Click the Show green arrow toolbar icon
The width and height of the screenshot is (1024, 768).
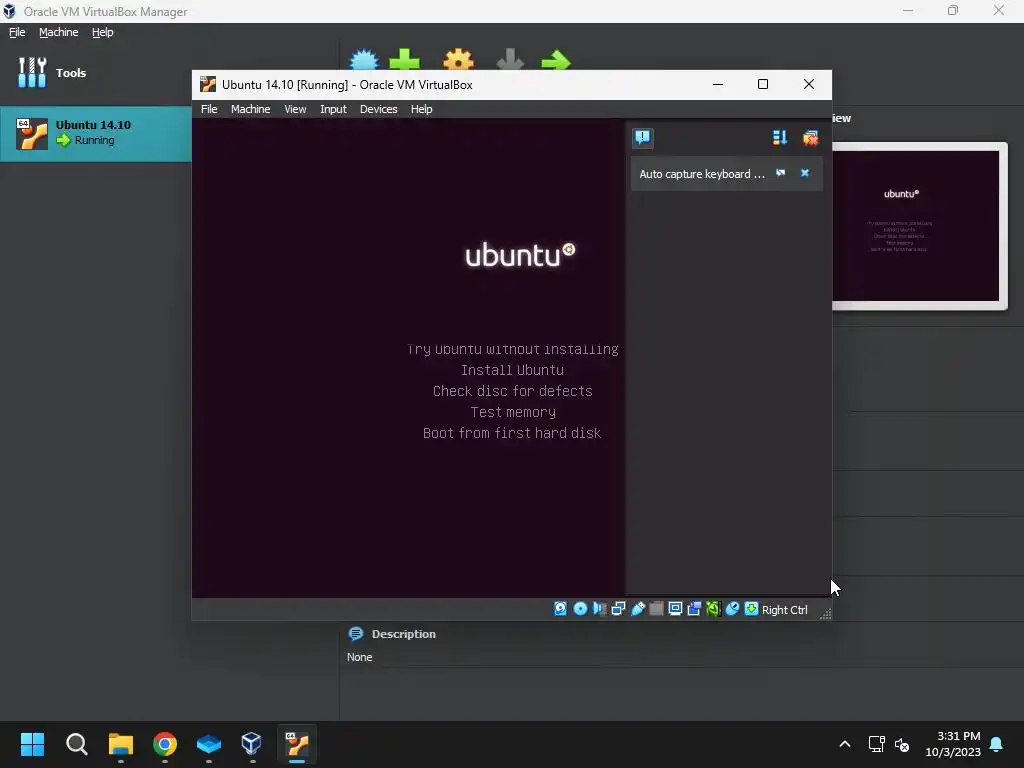(x=556, y=60)
